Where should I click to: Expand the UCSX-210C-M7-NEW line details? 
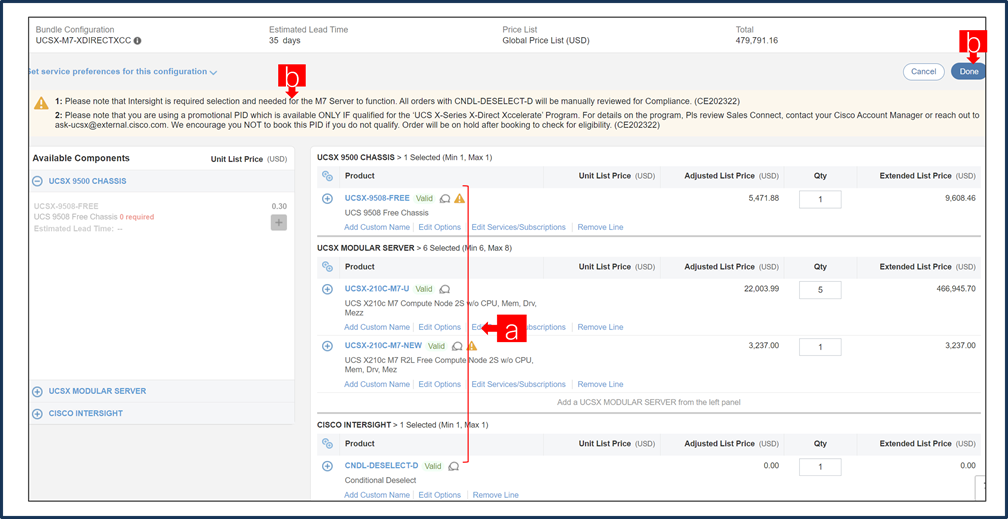tap(327, 346)
